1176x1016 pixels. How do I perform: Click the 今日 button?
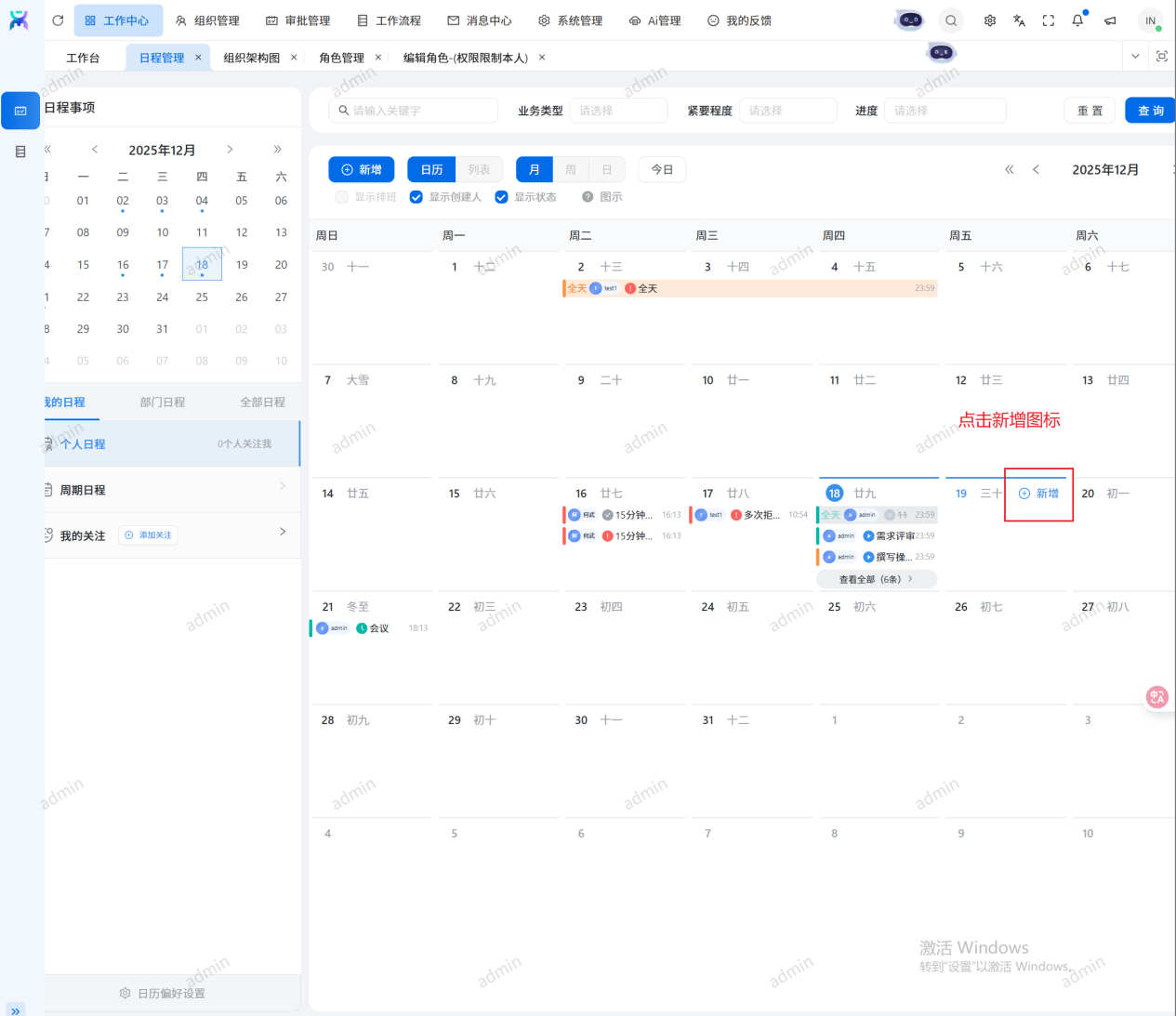[x=662, y=170]
